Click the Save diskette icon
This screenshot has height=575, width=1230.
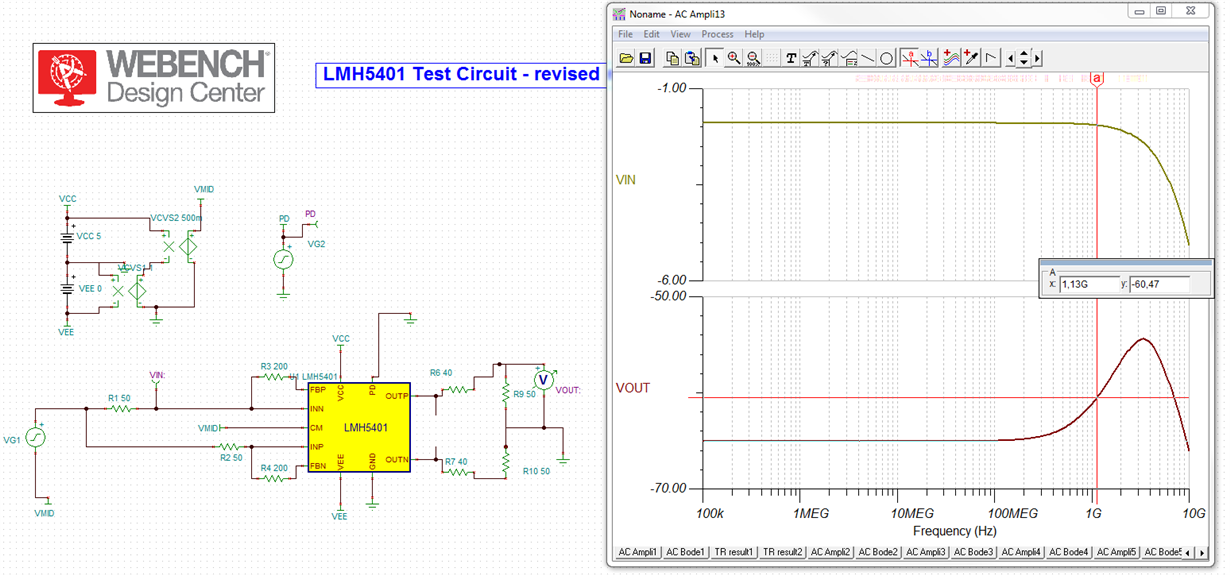click(646, 58)
